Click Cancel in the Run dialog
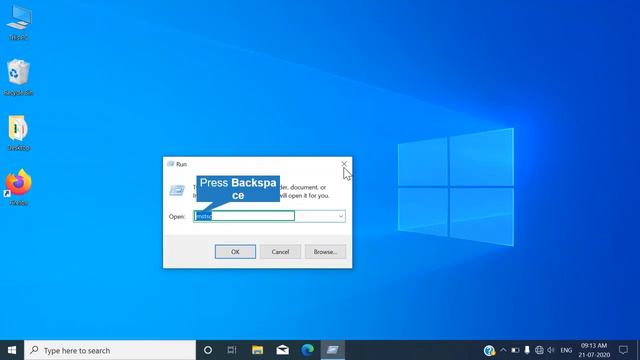The height and width of the screenshot is (360, 640). click(280, 252)
